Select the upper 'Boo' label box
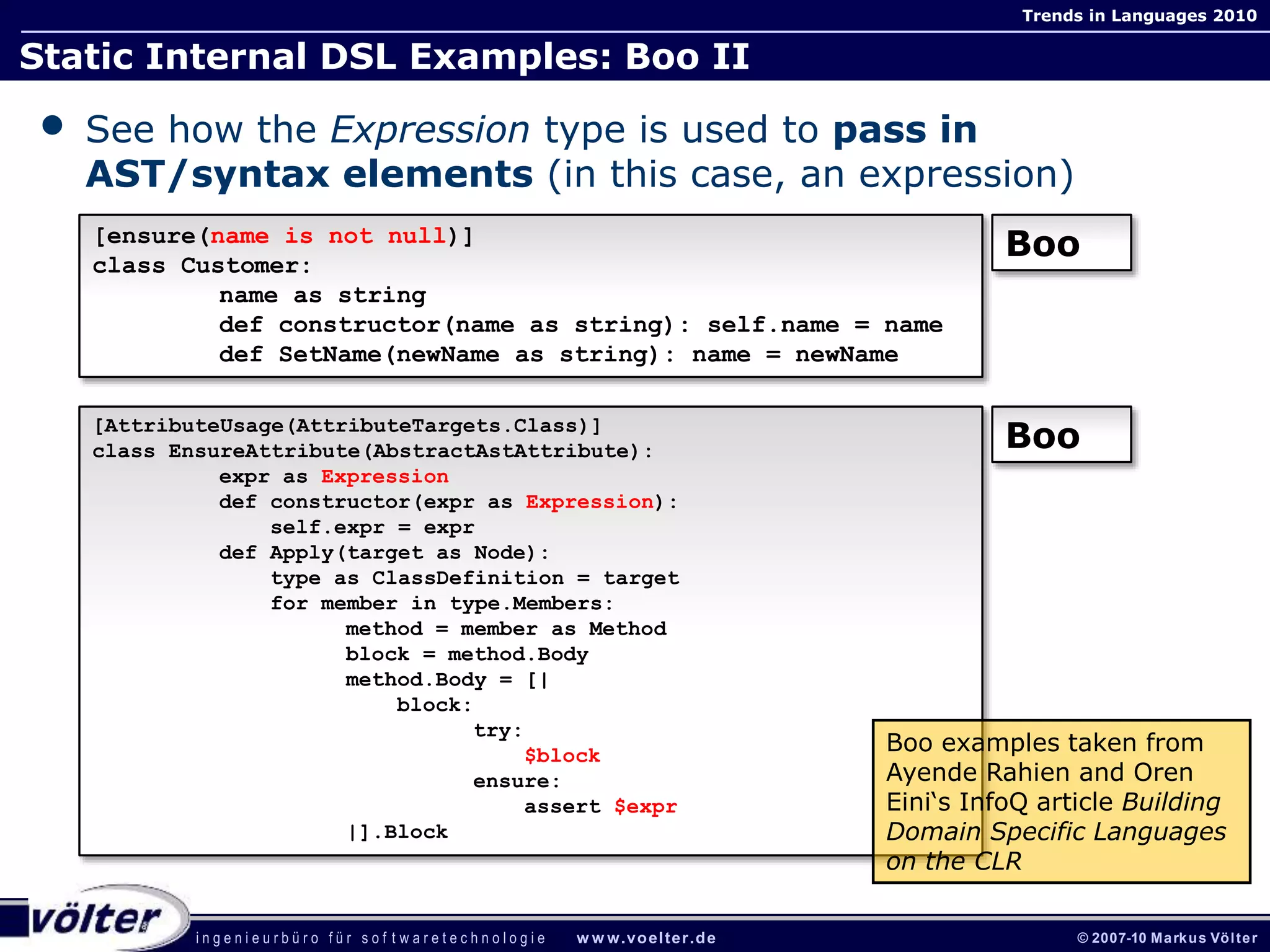1270x952 pixels. [x=1061, y=243]
